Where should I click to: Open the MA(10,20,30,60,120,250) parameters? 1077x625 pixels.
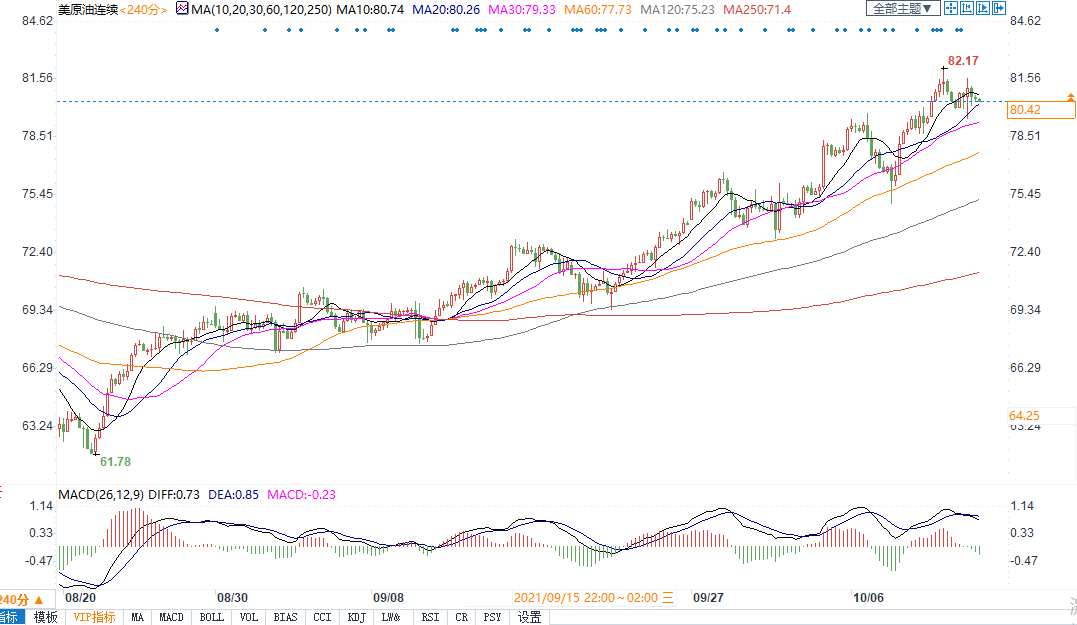(261, 9)
